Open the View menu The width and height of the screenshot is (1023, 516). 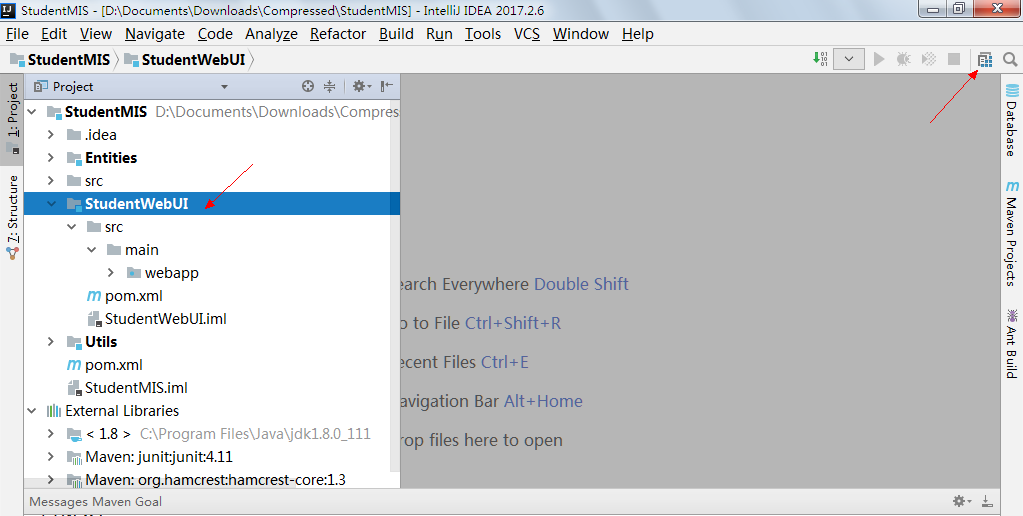(x=96, y=34)
